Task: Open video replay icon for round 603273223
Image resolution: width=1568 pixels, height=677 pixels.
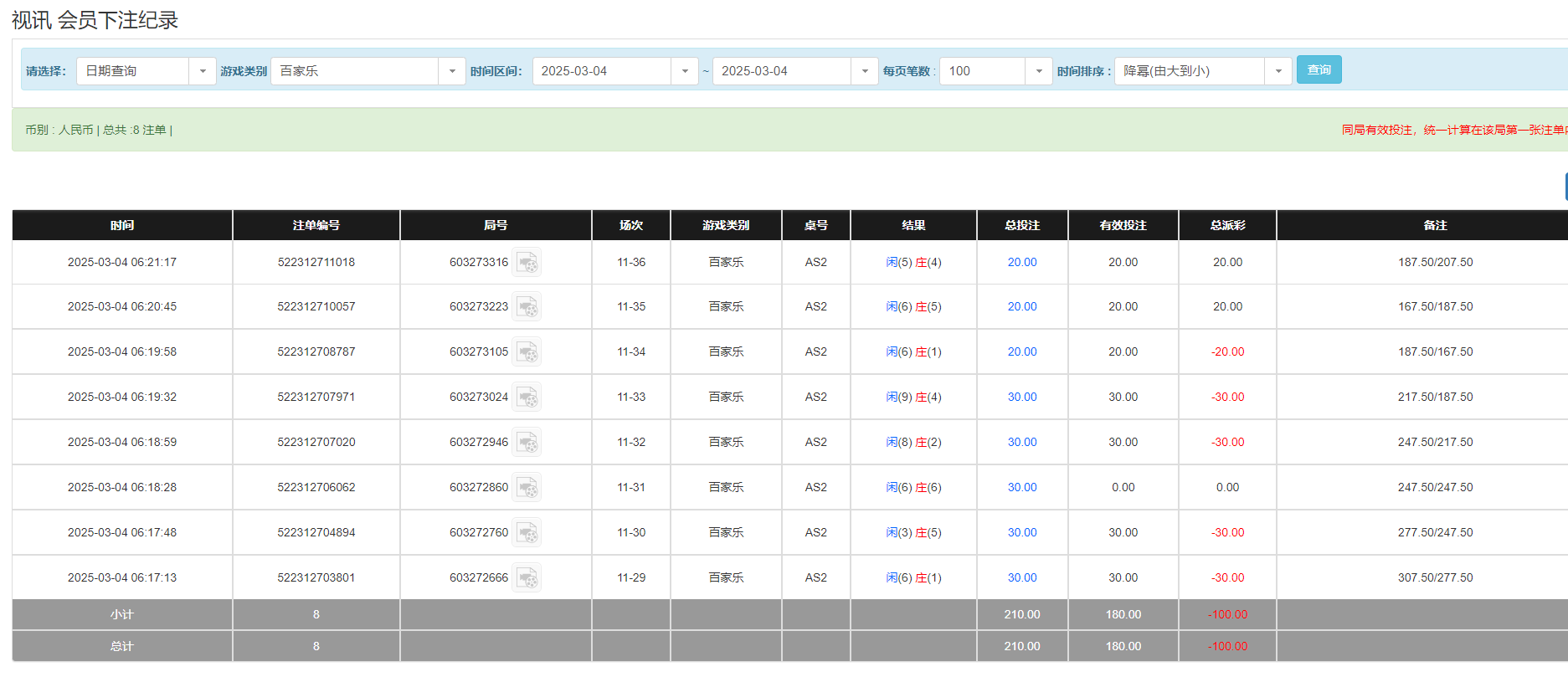Action: tap(527, 307)
